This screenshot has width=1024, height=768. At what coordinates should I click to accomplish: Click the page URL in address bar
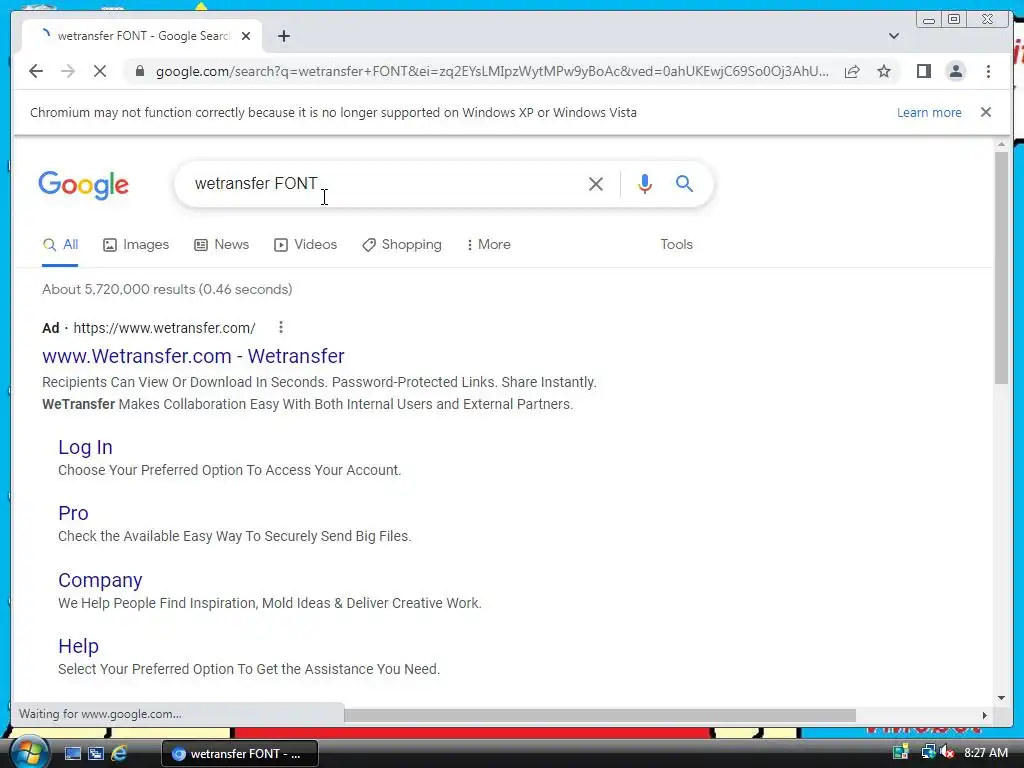tap(492, 71)
